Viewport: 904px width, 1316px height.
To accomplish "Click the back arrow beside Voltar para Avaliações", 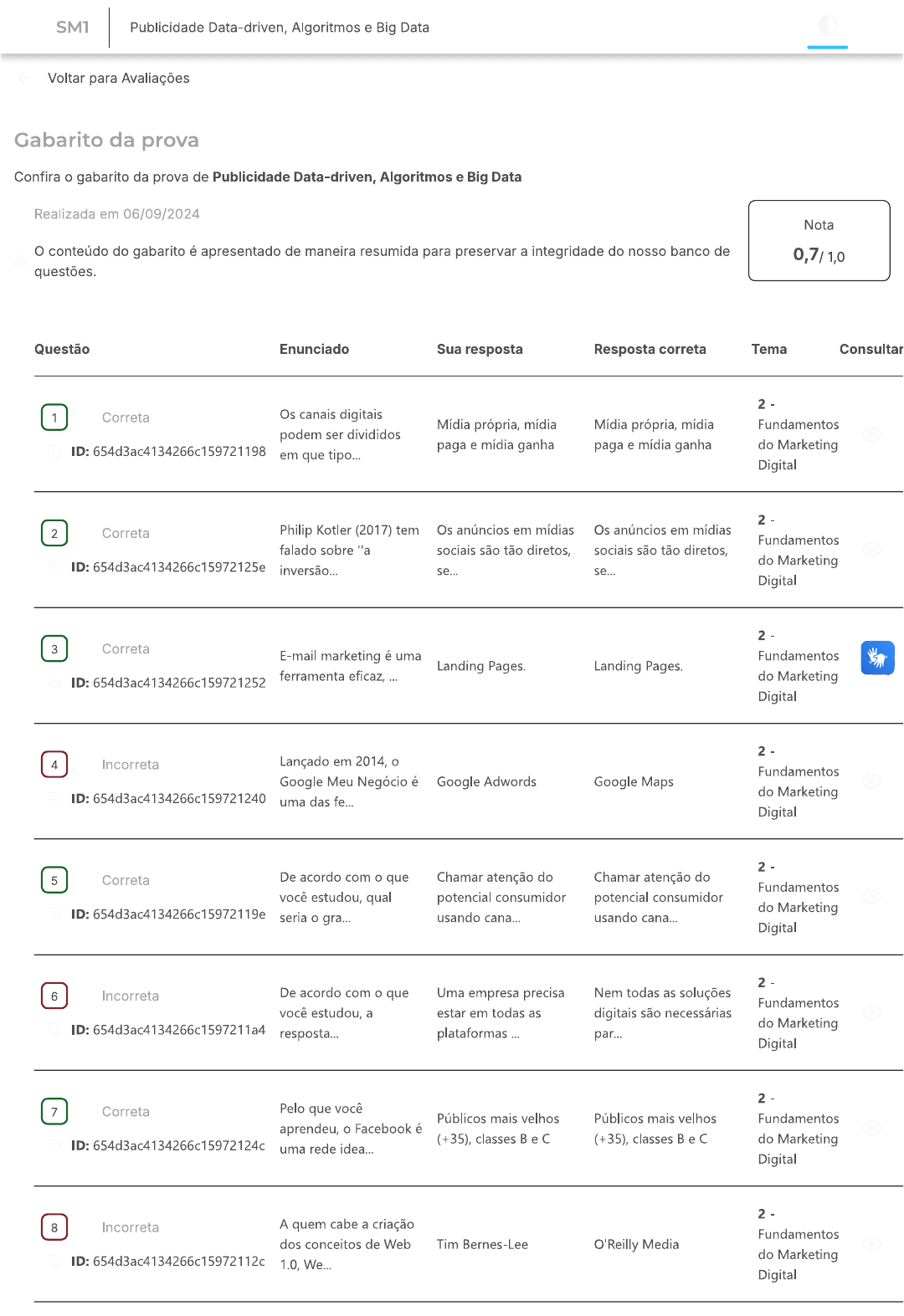I will 23,78.
